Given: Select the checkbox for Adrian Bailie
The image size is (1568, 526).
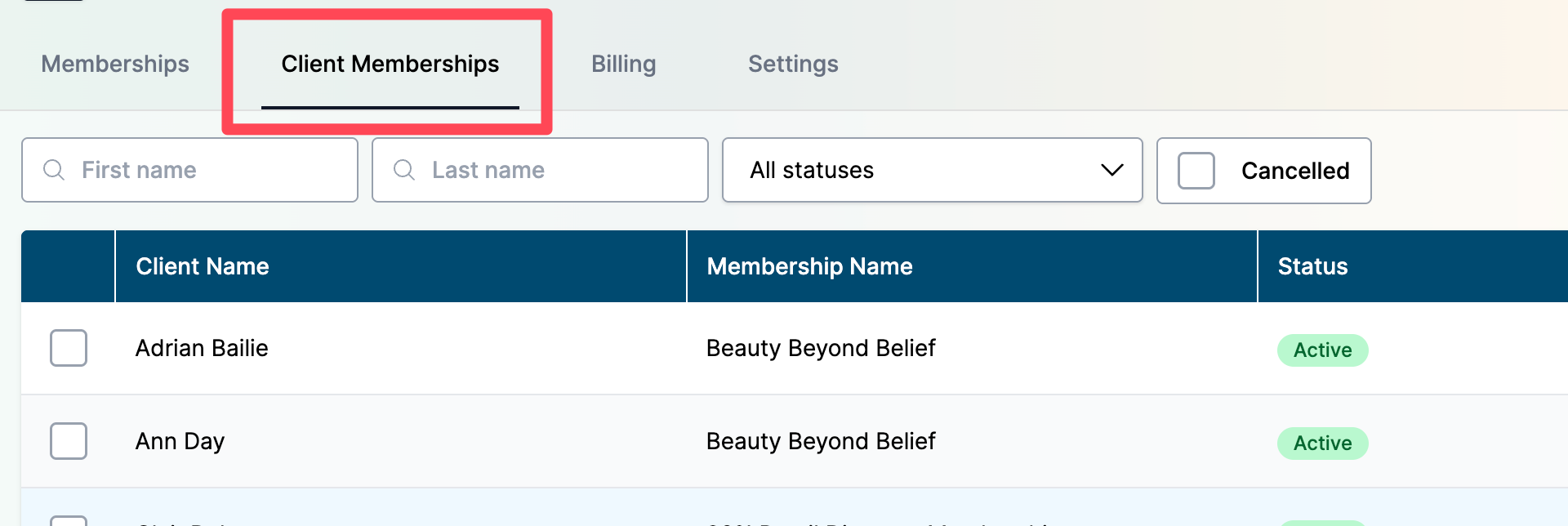Looking at the screenshot, I should [69, 348].
